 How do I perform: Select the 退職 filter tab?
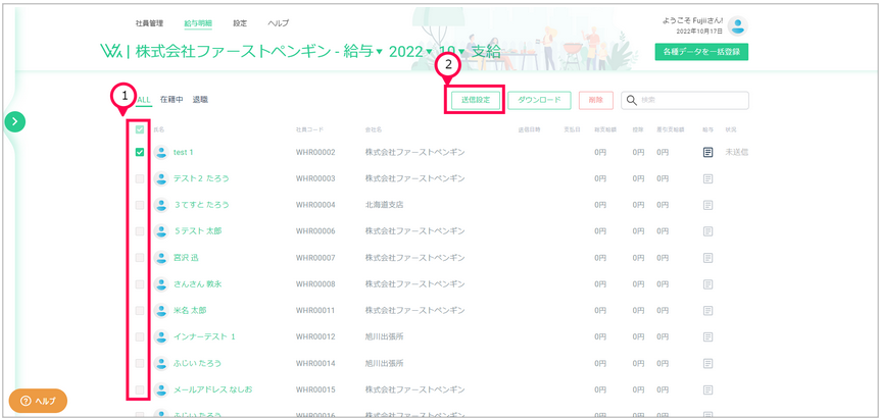pos(200,100)
